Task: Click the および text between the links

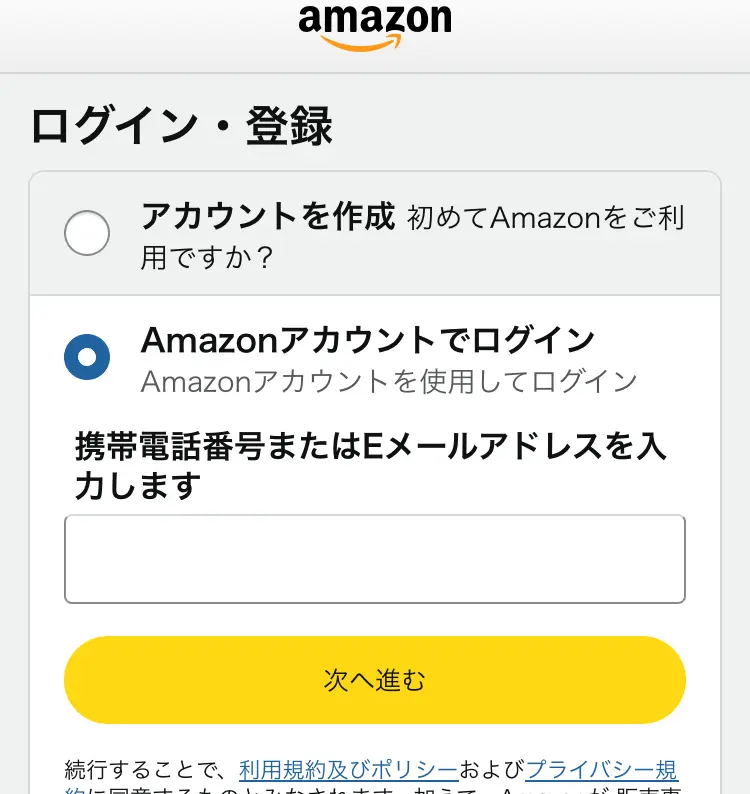Action: tap(492, 770)
